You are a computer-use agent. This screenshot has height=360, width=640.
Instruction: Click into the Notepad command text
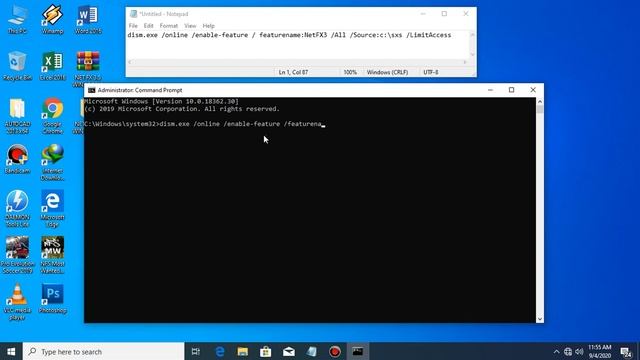(289, 35)
